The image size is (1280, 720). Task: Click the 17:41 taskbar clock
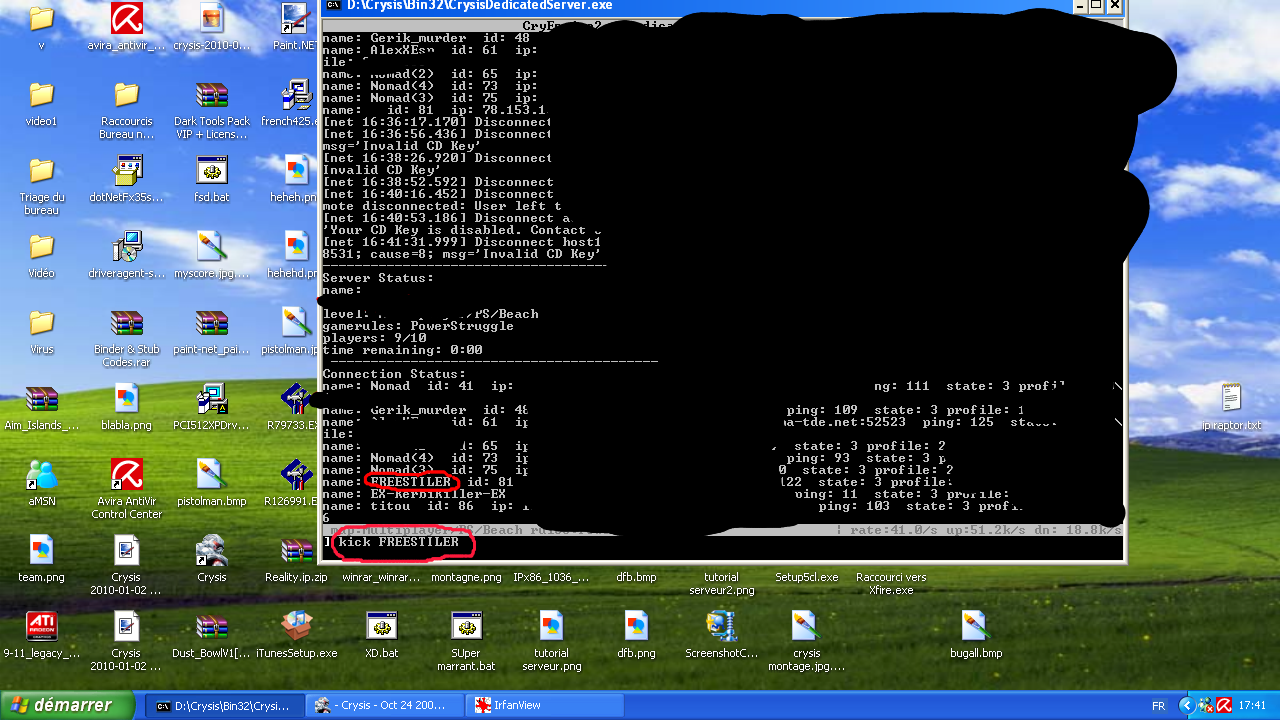tap(1252, 705)
